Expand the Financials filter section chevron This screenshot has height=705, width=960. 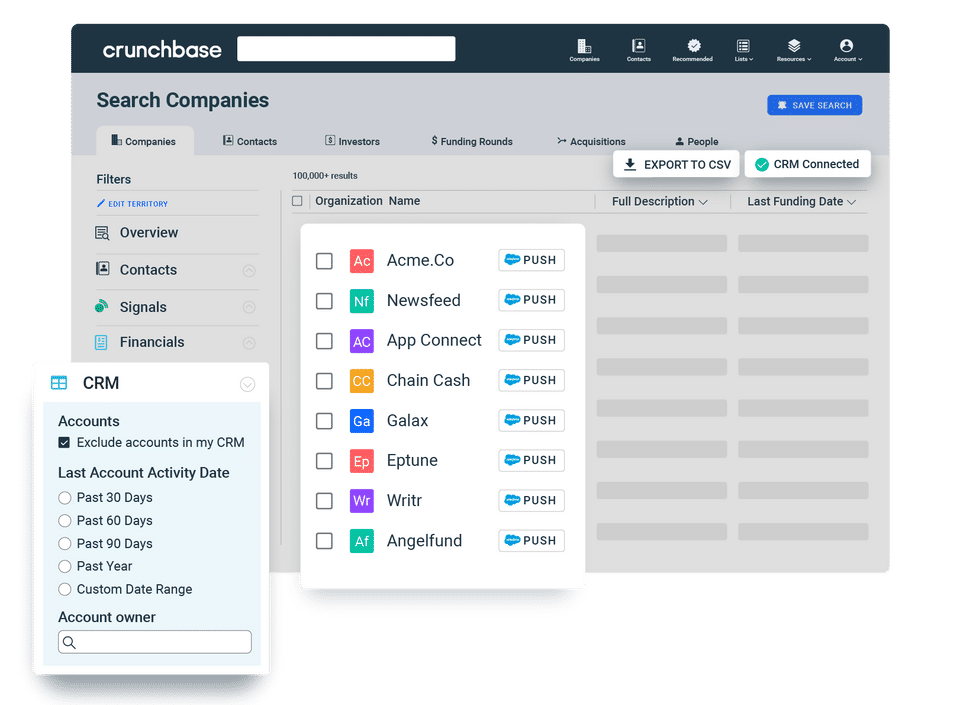[x=249, y=343]
